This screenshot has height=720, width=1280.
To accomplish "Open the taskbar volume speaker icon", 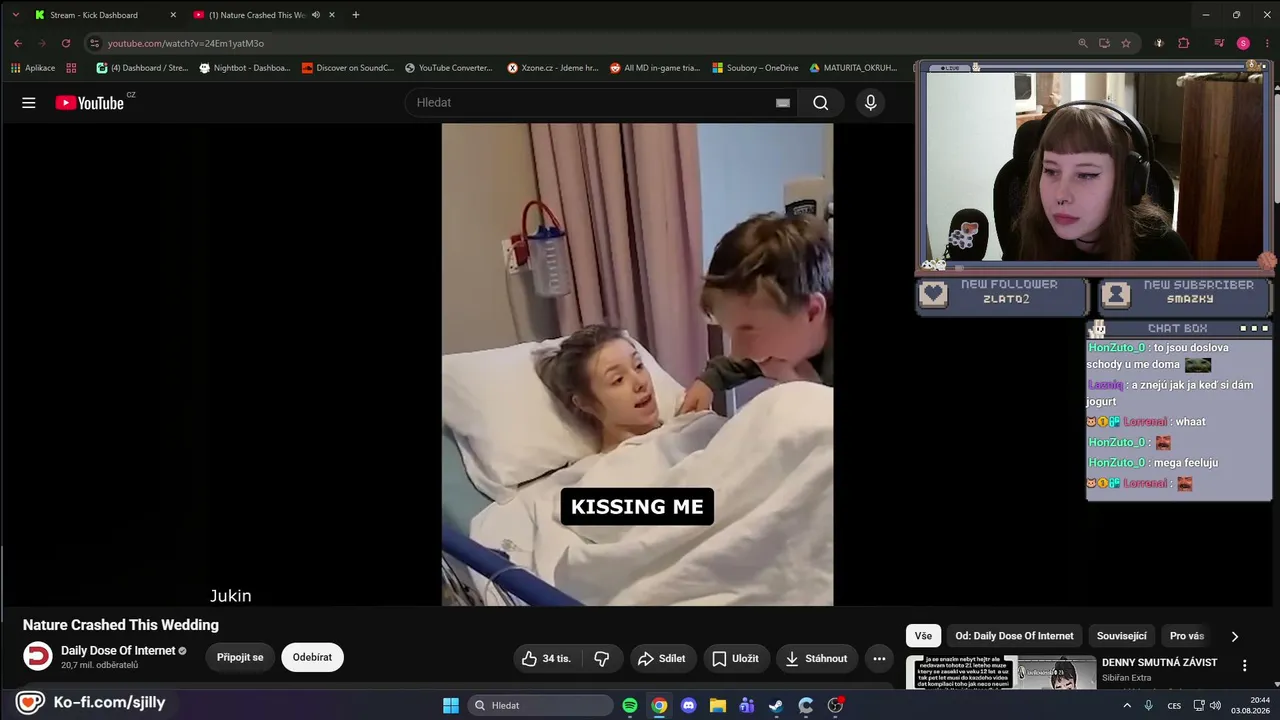I will click(1215, 705).
